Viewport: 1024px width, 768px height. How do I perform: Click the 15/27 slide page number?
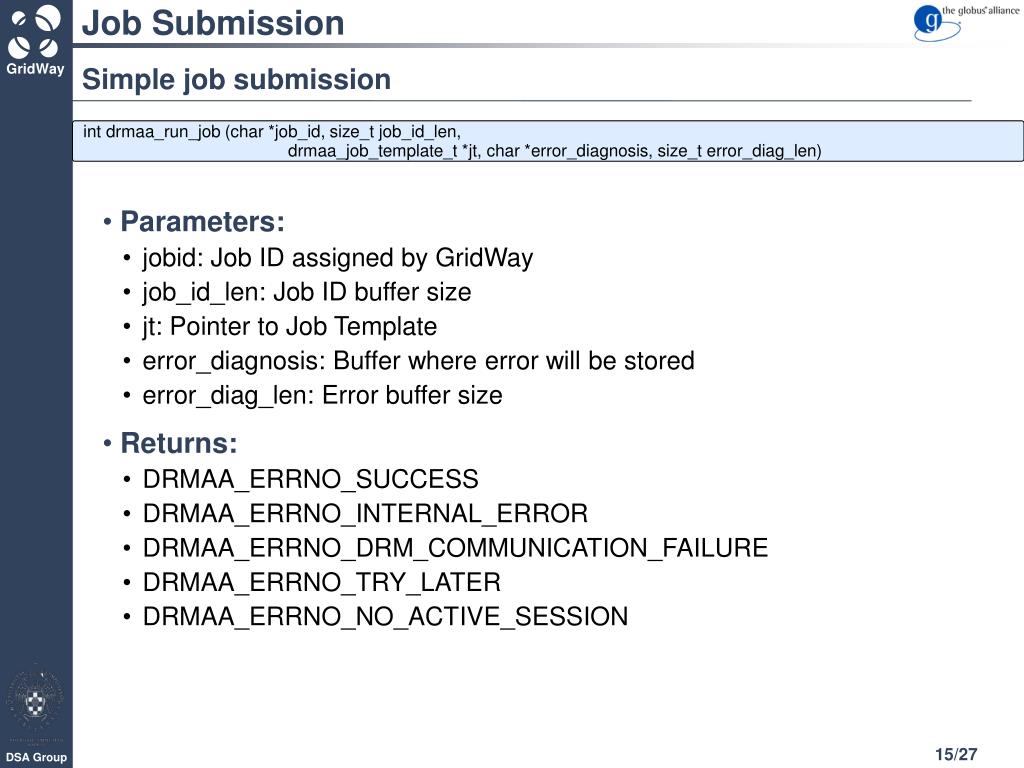coord(956,754)
